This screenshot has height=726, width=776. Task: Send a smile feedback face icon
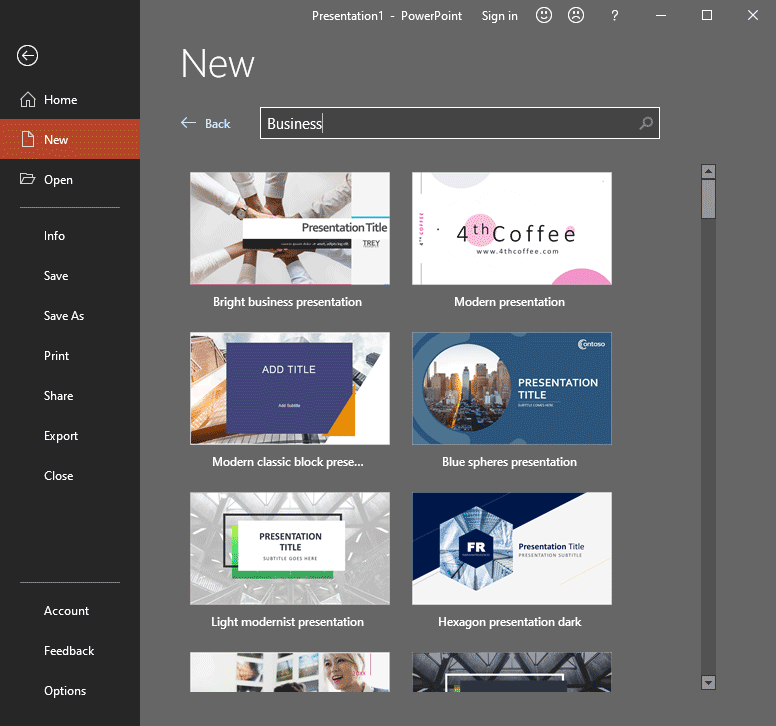tap(544, 16)
